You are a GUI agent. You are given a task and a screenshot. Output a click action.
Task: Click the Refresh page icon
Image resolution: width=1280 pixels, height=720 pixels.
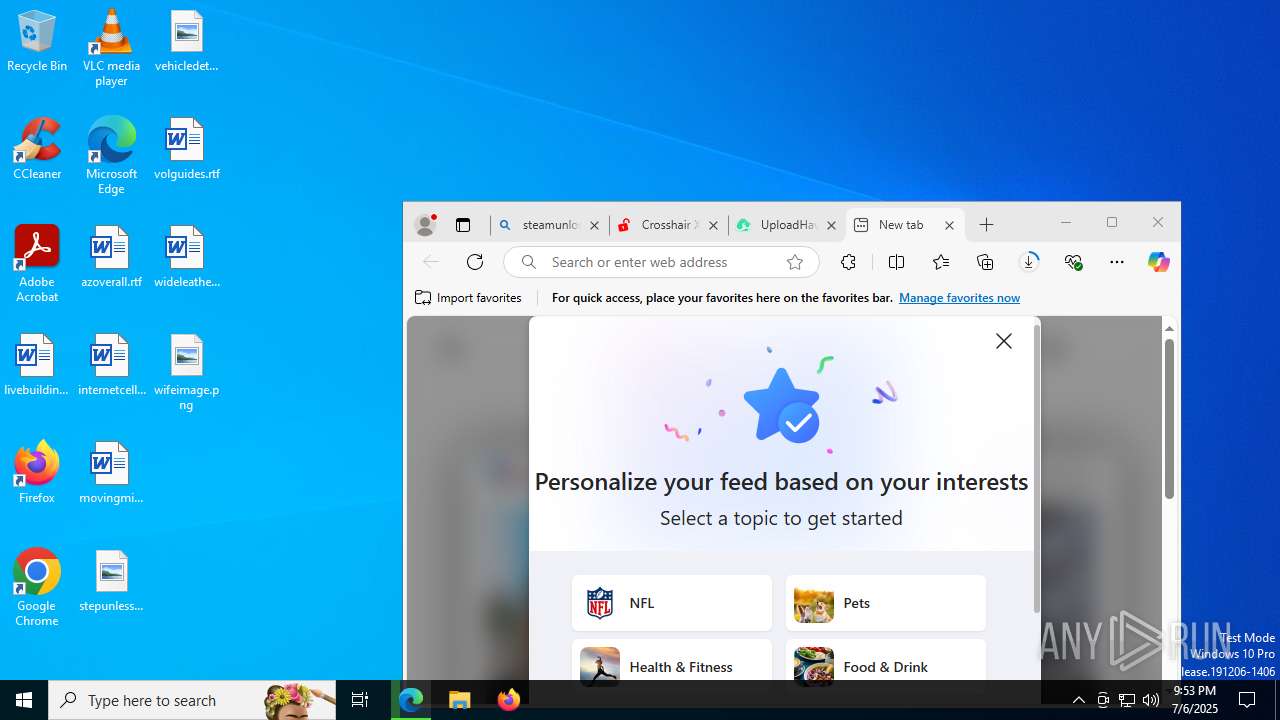click(x=475, y=262)
